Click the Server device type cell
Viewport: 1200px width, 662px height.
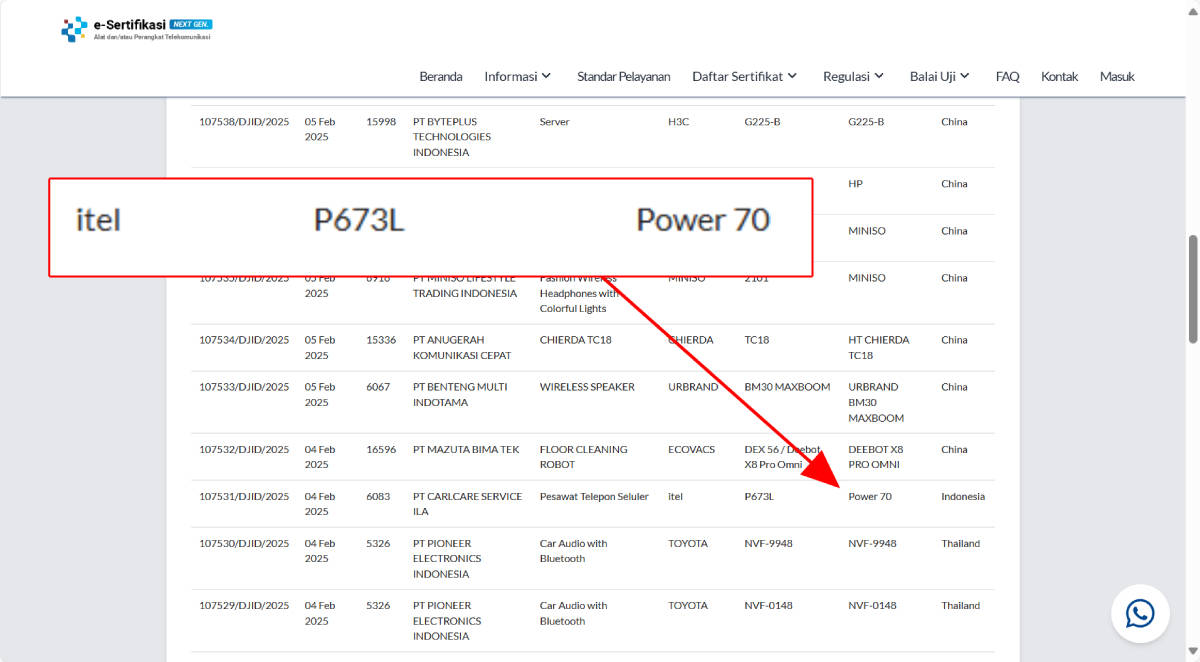(x=555, y=122)
